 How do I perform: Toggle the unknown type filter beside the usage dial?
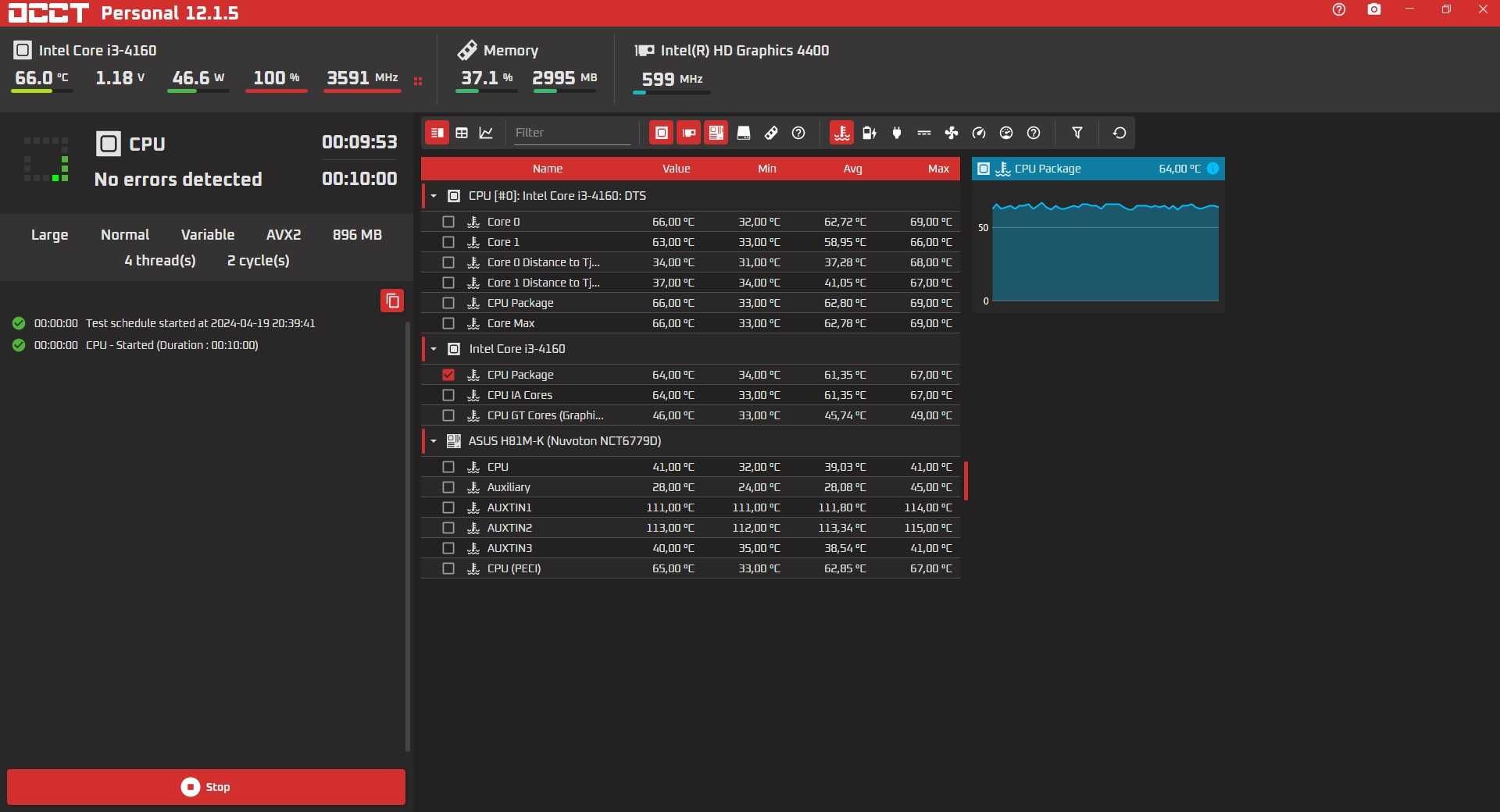tap(1034, 133)
